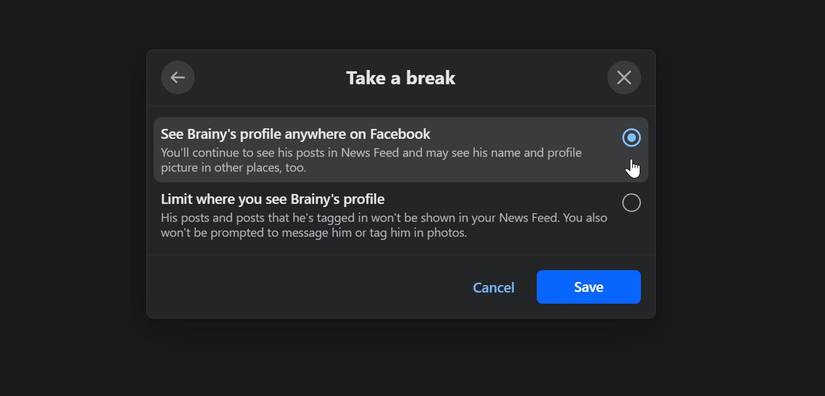Click the filled blue radio indicator

click(x=631, y=138)
